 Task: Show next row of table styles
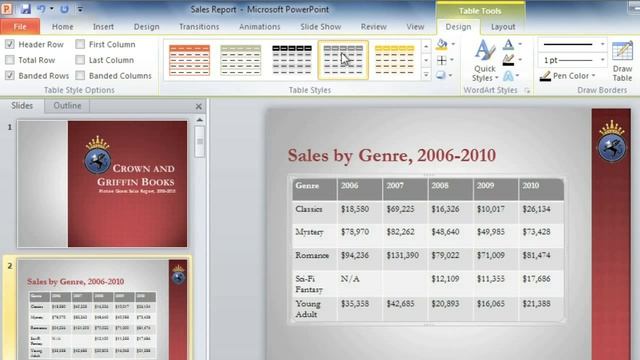click(426, 60)
